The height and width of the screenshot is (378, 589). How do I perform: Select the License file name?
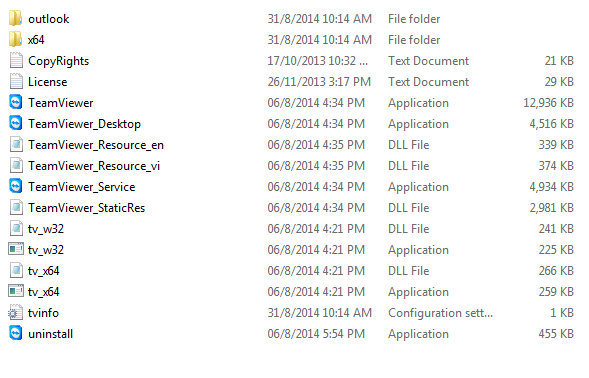[x=48, y=82]
